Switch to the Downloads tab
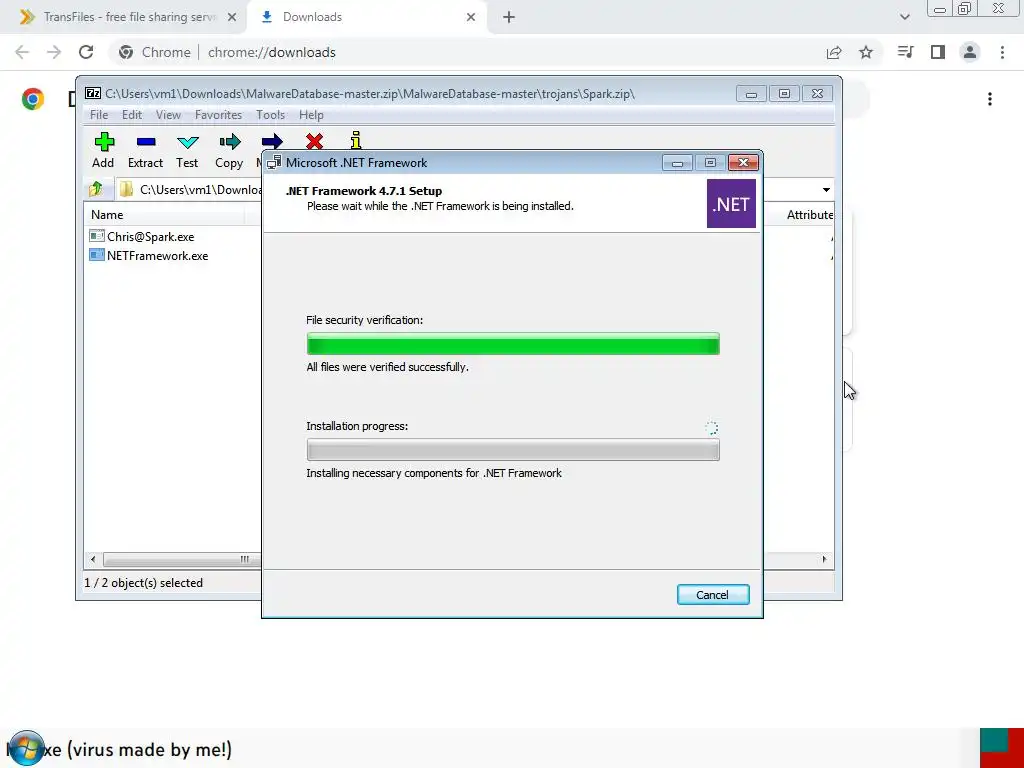 coord(366,18)
